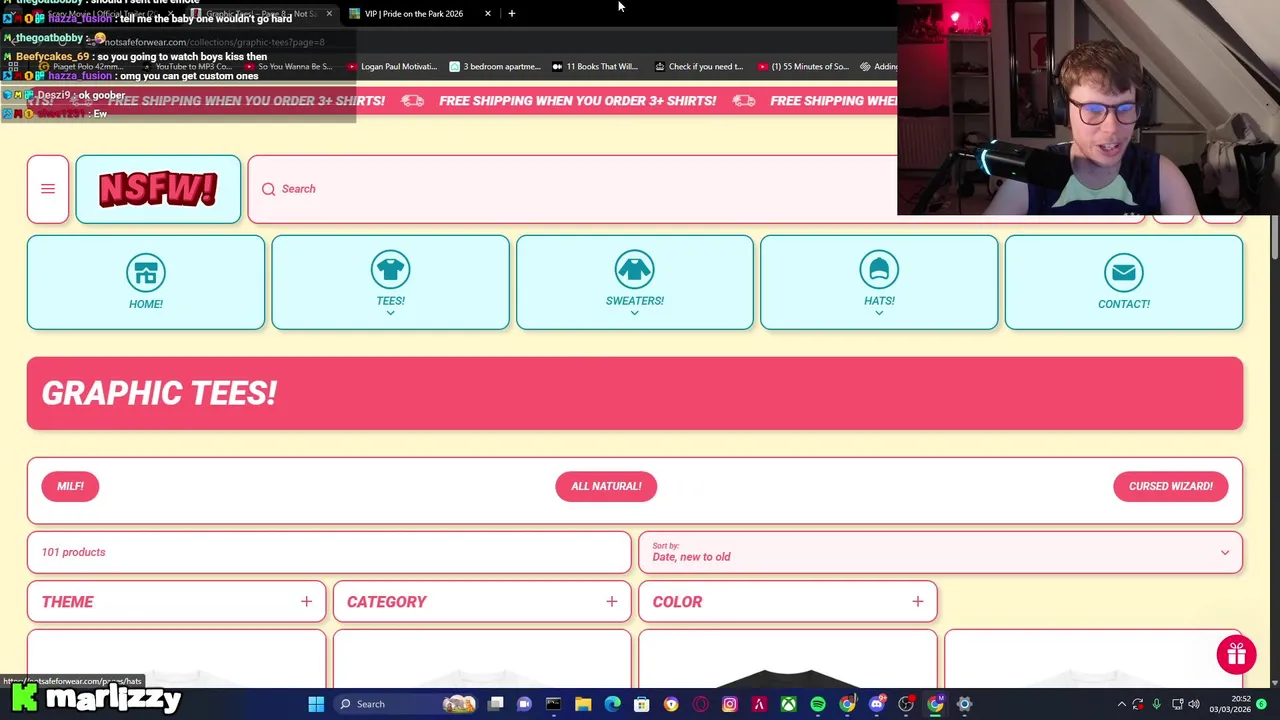Click the volume icon in the system tray
This screenshot has width=1280, height=720.
[1194, 704]
